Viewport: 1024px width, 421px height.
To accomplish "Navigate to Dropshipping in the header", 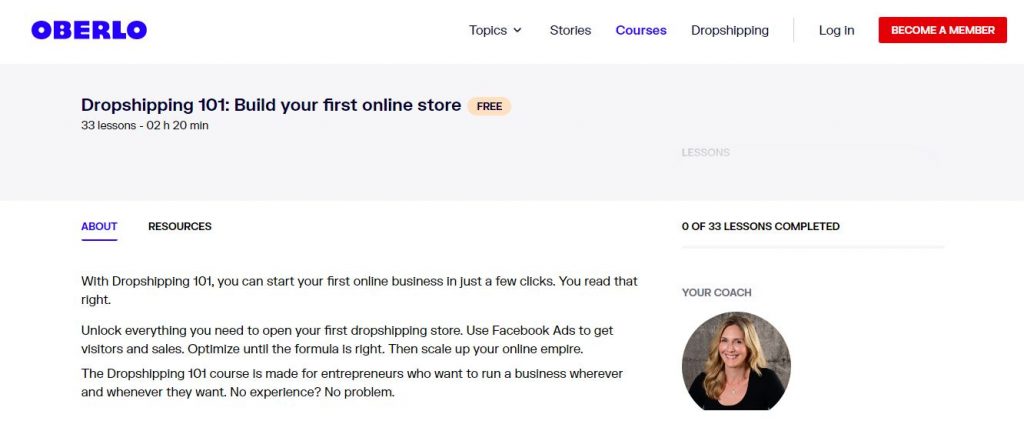I will [x=730, y=30].
